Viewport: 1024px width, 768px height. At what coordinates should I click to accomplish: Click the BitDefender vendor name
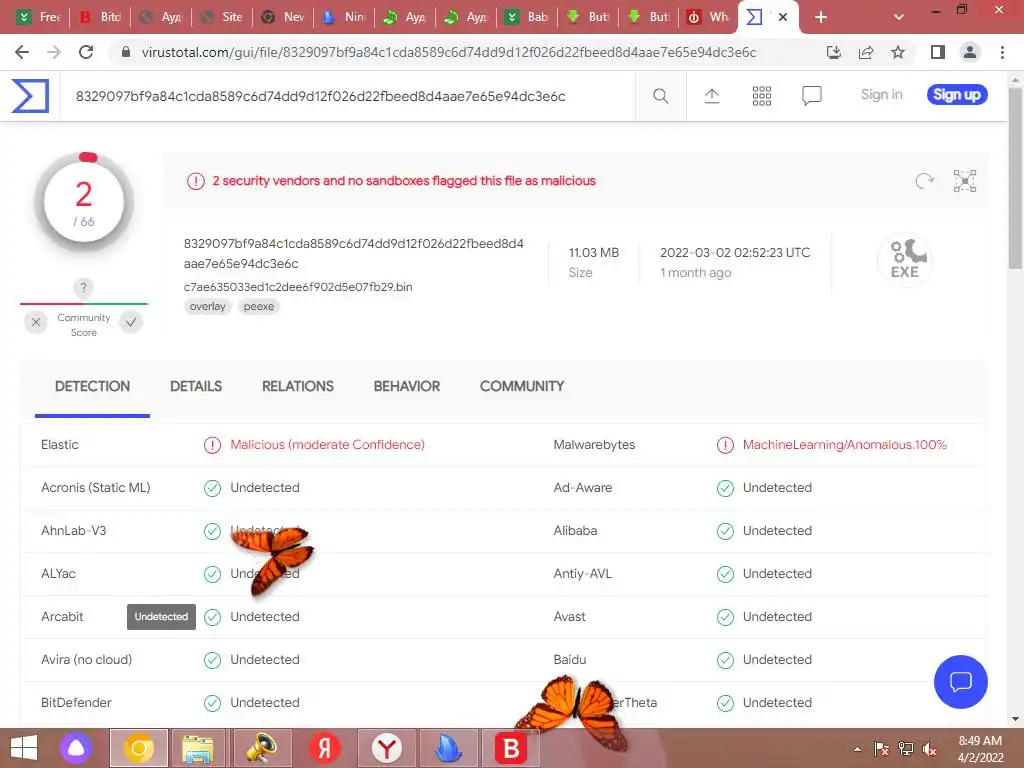coord(76,703)
